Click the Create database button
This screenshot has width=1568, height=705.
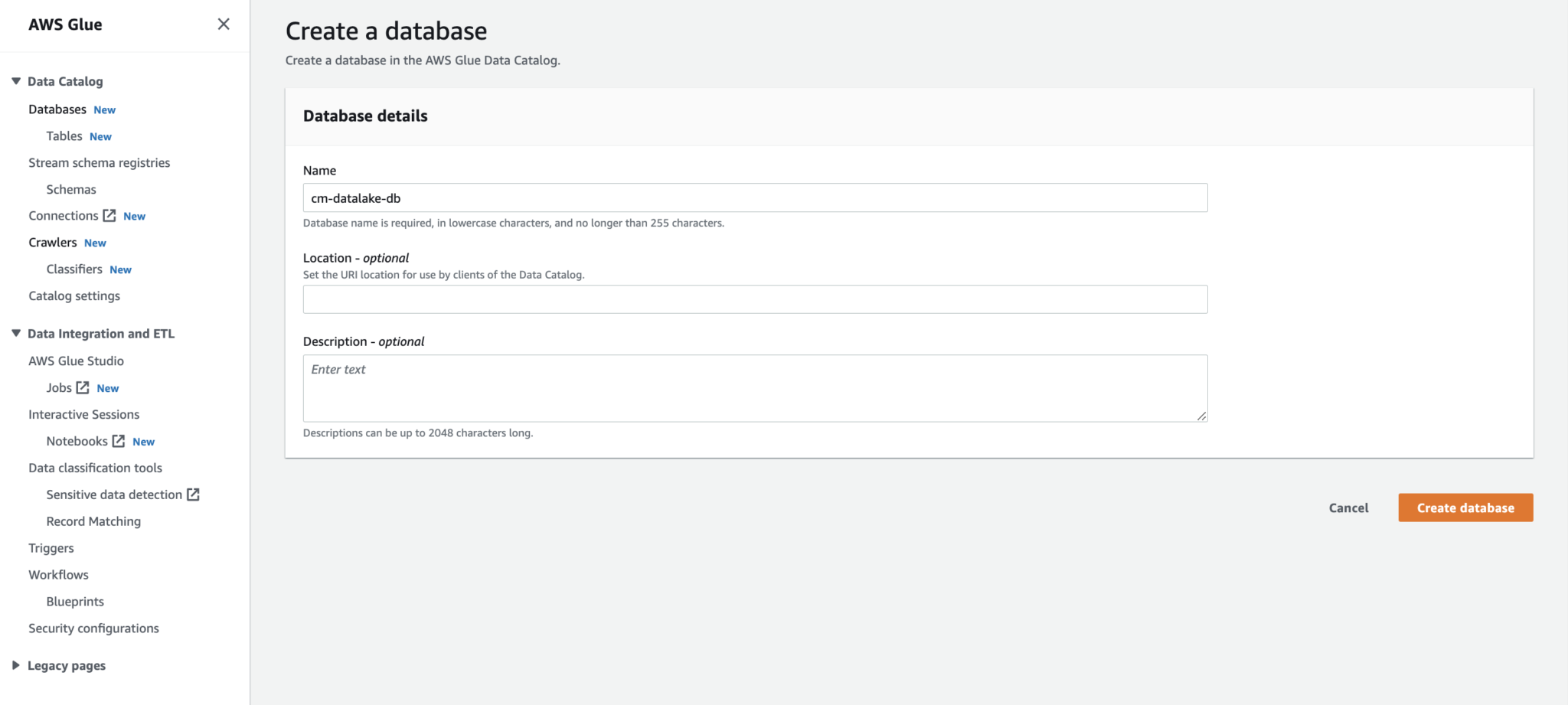[x=1465, y=508]
